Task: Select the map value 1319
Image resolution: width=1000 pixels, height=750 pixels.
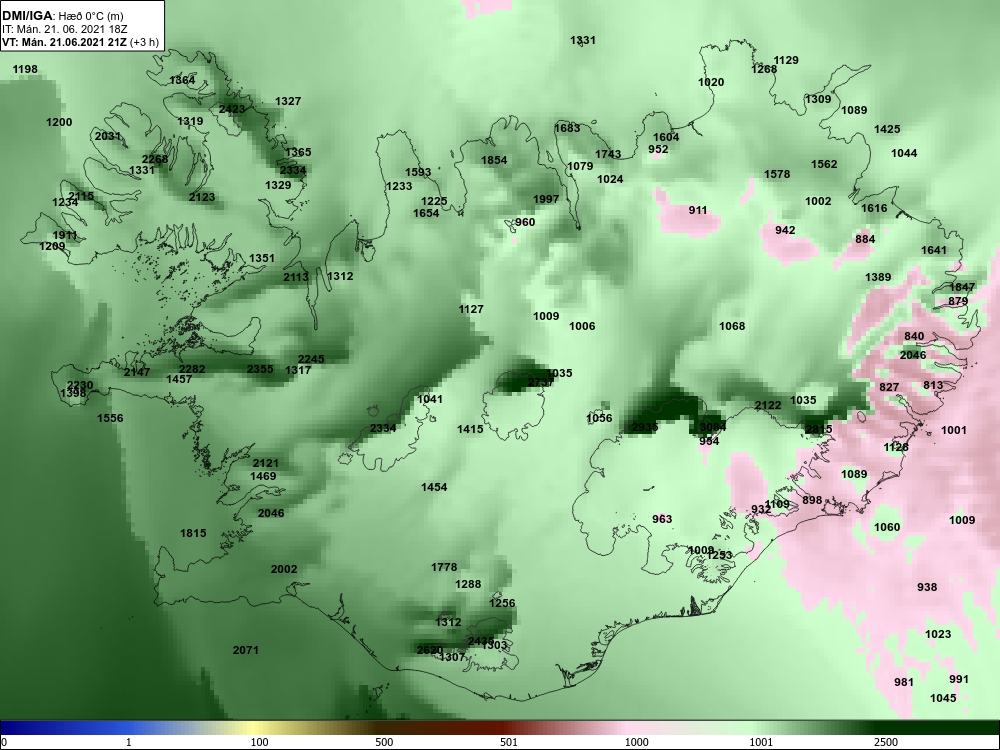Action: tap(190, 121)
